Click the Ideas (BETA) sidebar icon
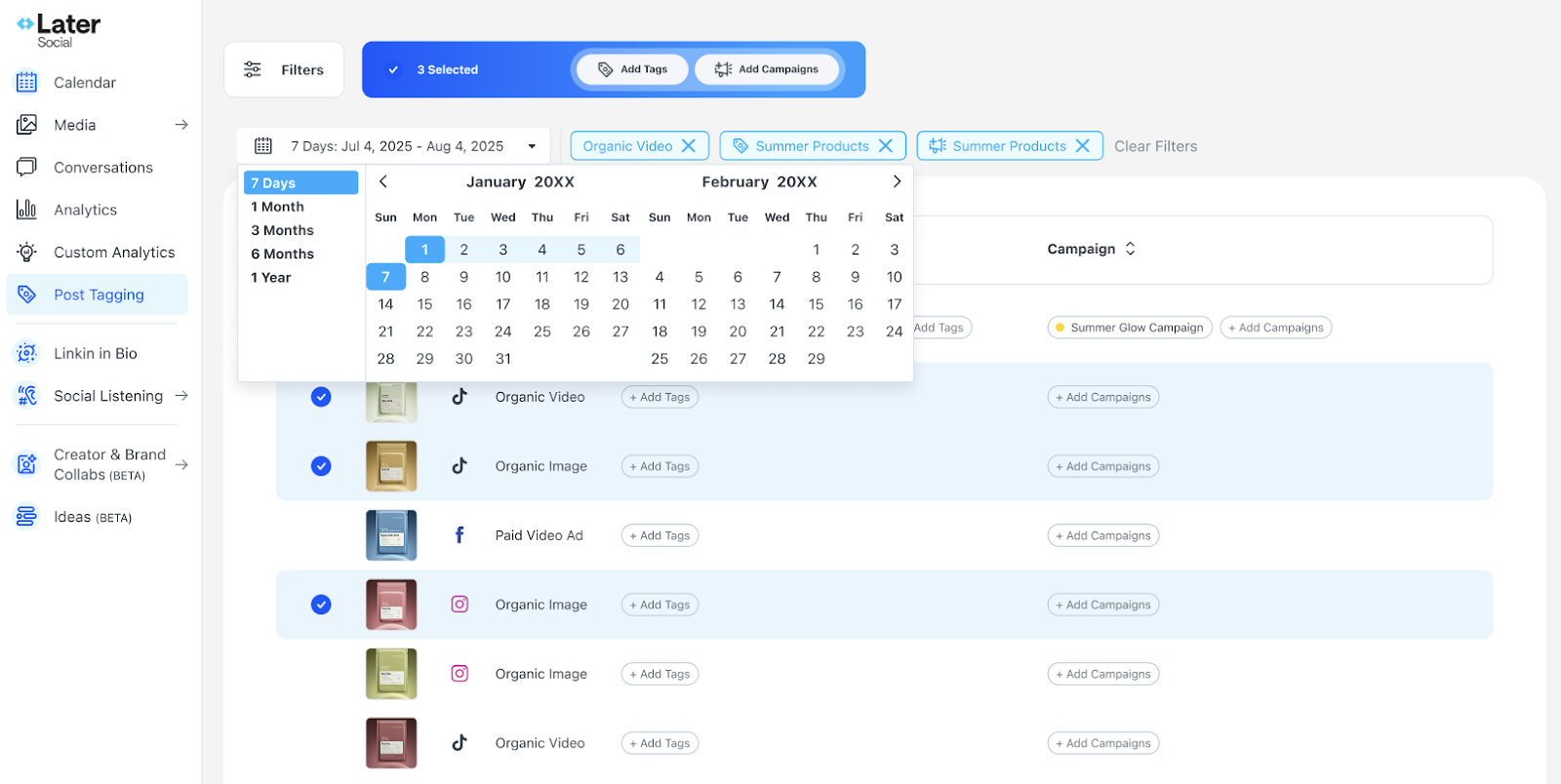1561x784 pixels. point(26,517)
